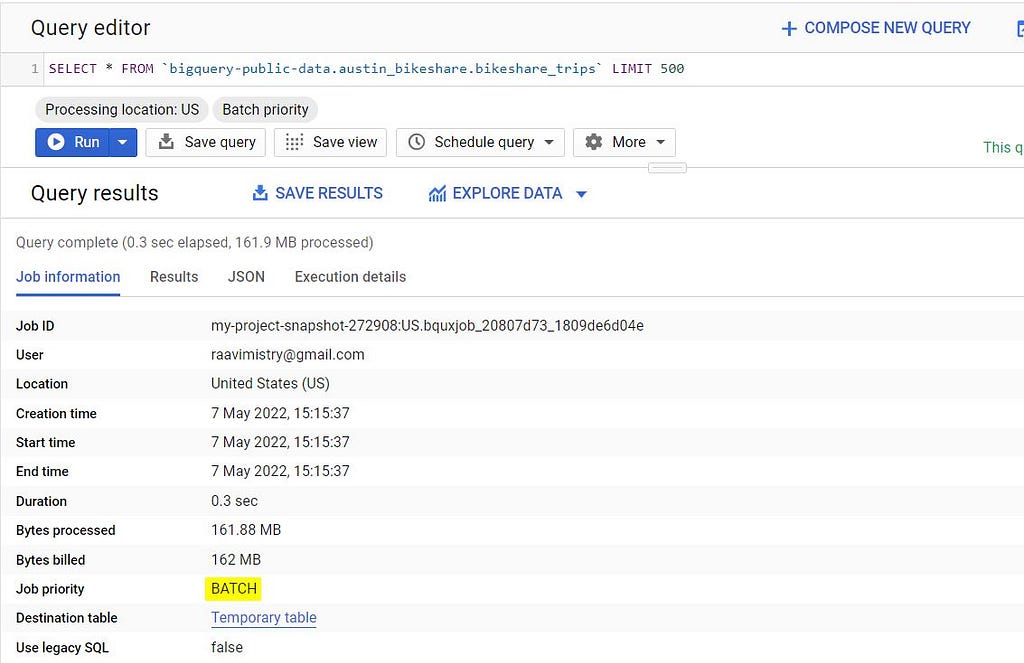Screen dimensions: 1024x663
Task: Click the Use legacy SQL false value
Action: click(x=227, y=647)
